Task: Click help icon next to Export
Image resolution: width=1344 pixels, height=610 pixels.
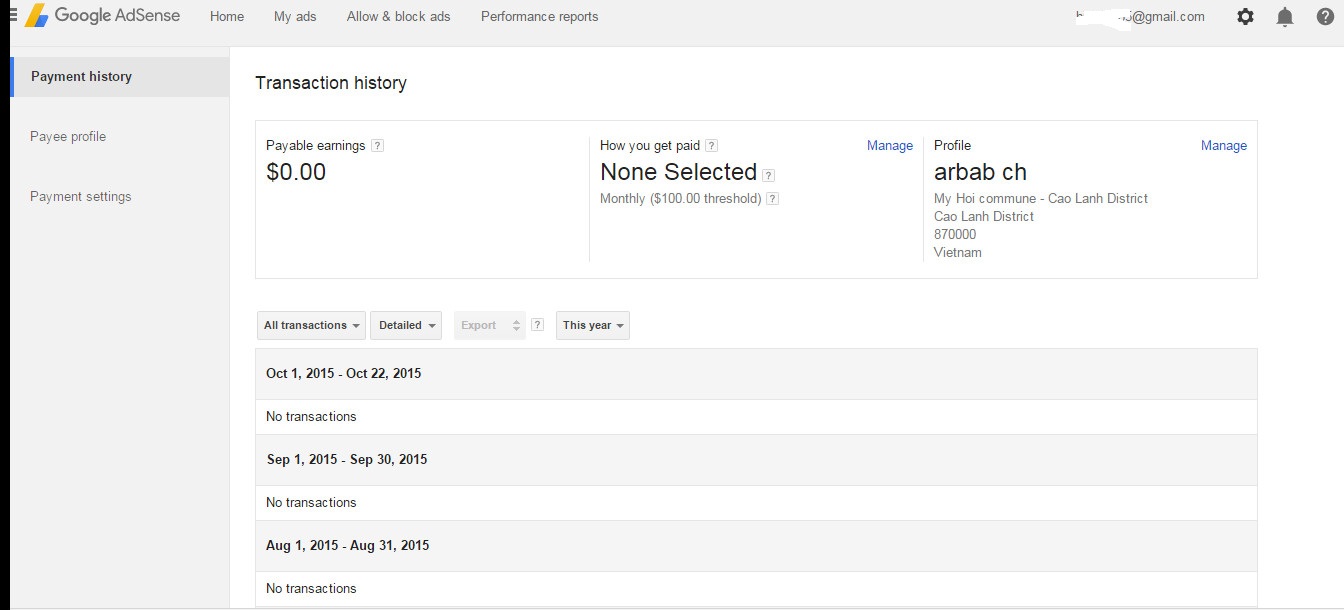Action: pos(537,325)
